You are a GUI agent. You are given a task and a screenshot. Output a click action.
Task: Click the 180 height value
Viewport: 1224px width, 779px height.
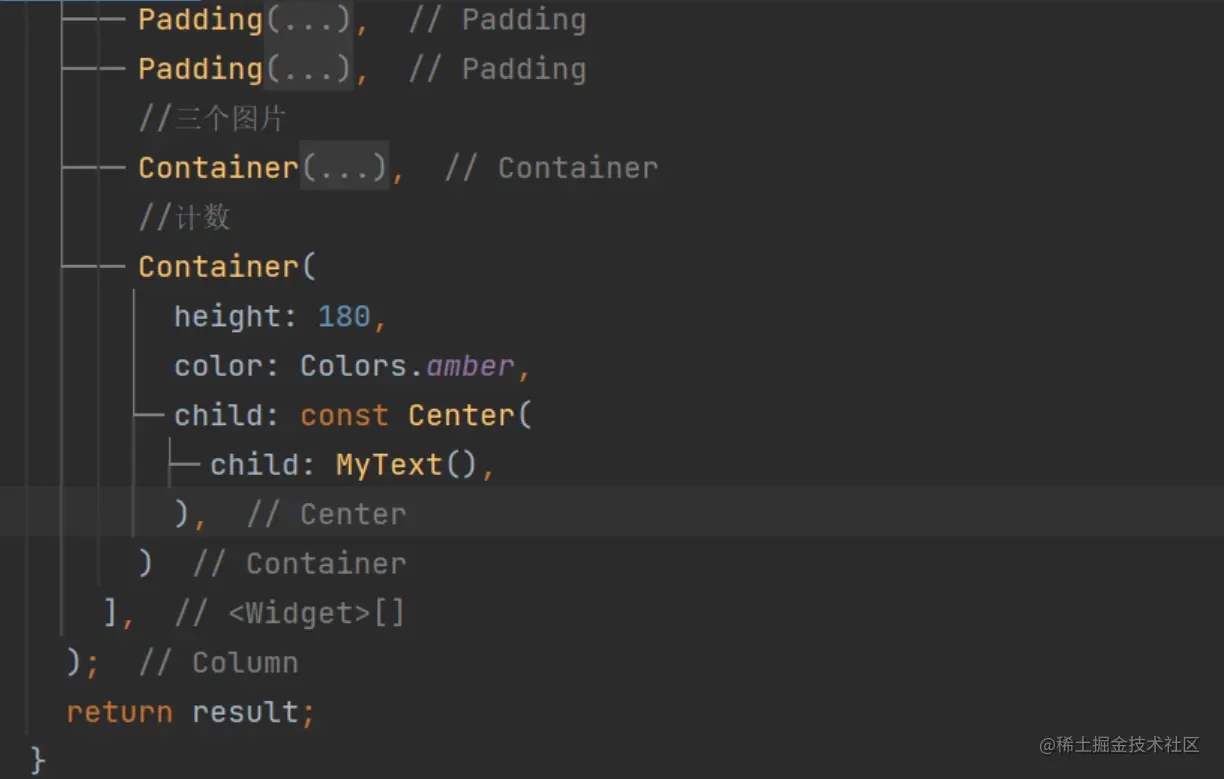click(x=344, y=316)
